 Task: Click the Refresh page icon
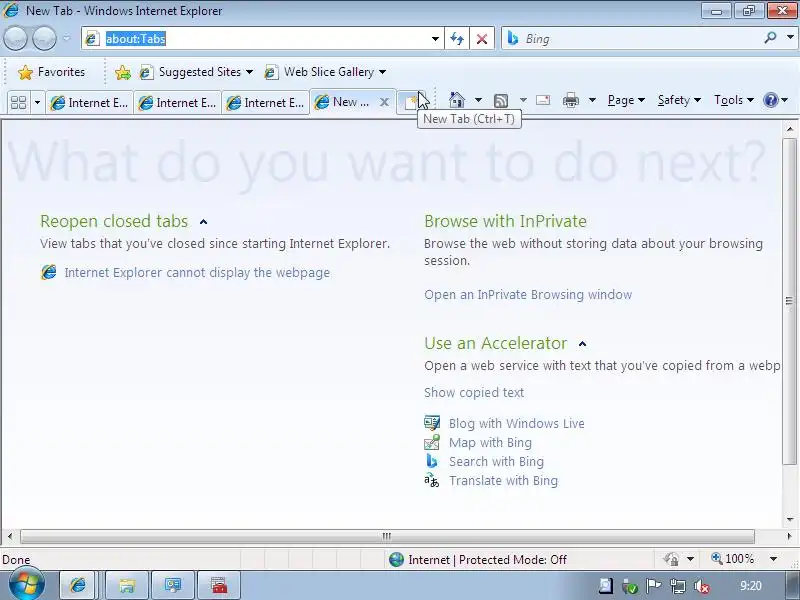(457, 39)
